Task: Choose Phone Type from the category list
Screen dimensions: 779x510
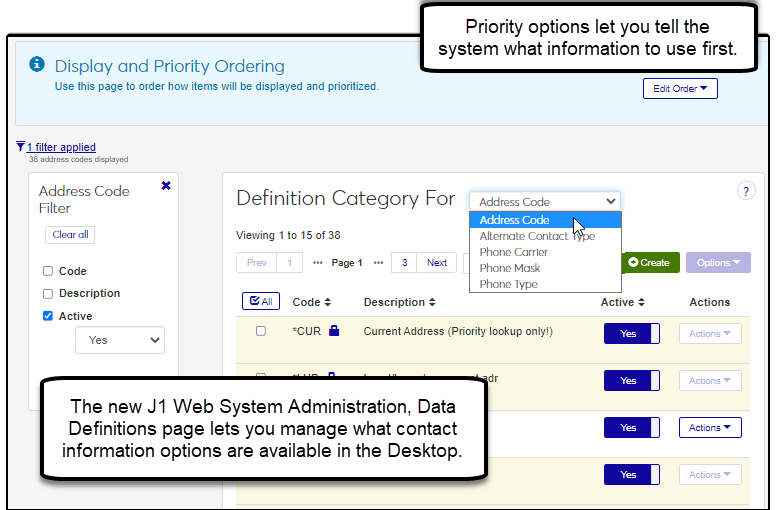Action: [x=508, y=284]
